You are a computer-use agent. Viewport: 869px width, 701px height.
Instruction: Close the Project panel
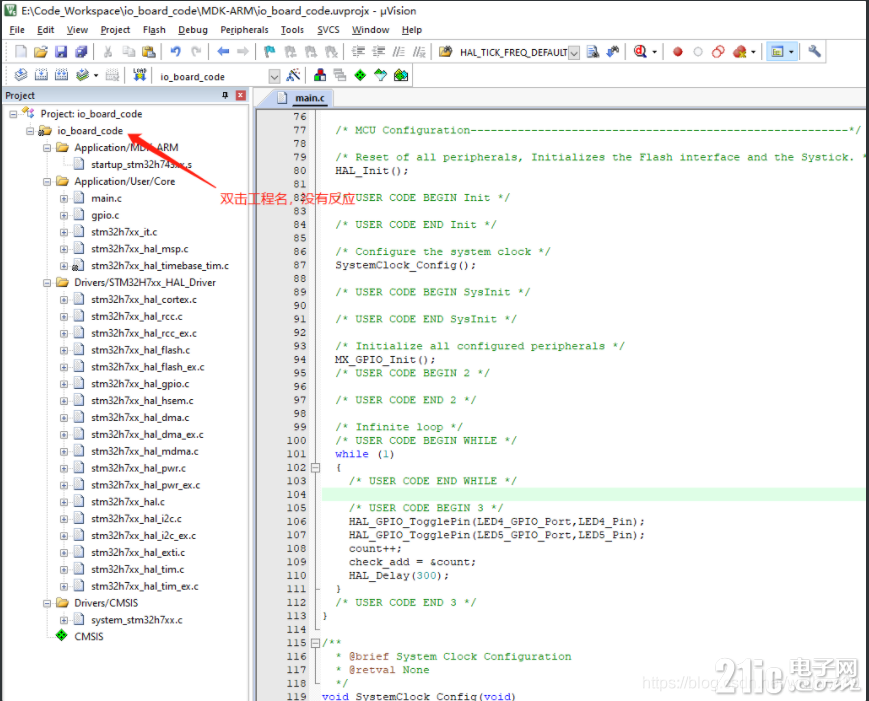click(x=241, y=95)
